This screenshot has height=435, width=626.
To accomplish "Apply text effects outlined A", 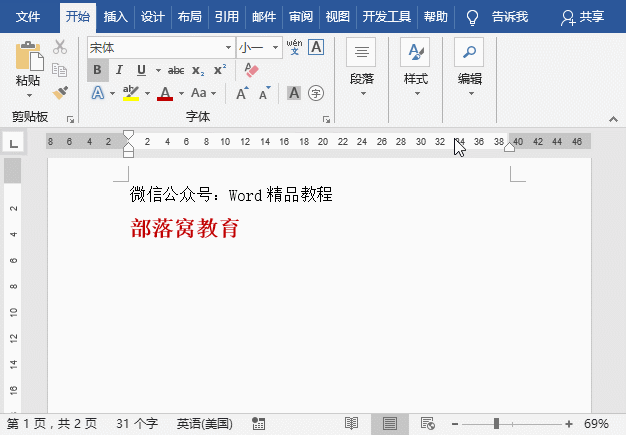I will 98,93.
